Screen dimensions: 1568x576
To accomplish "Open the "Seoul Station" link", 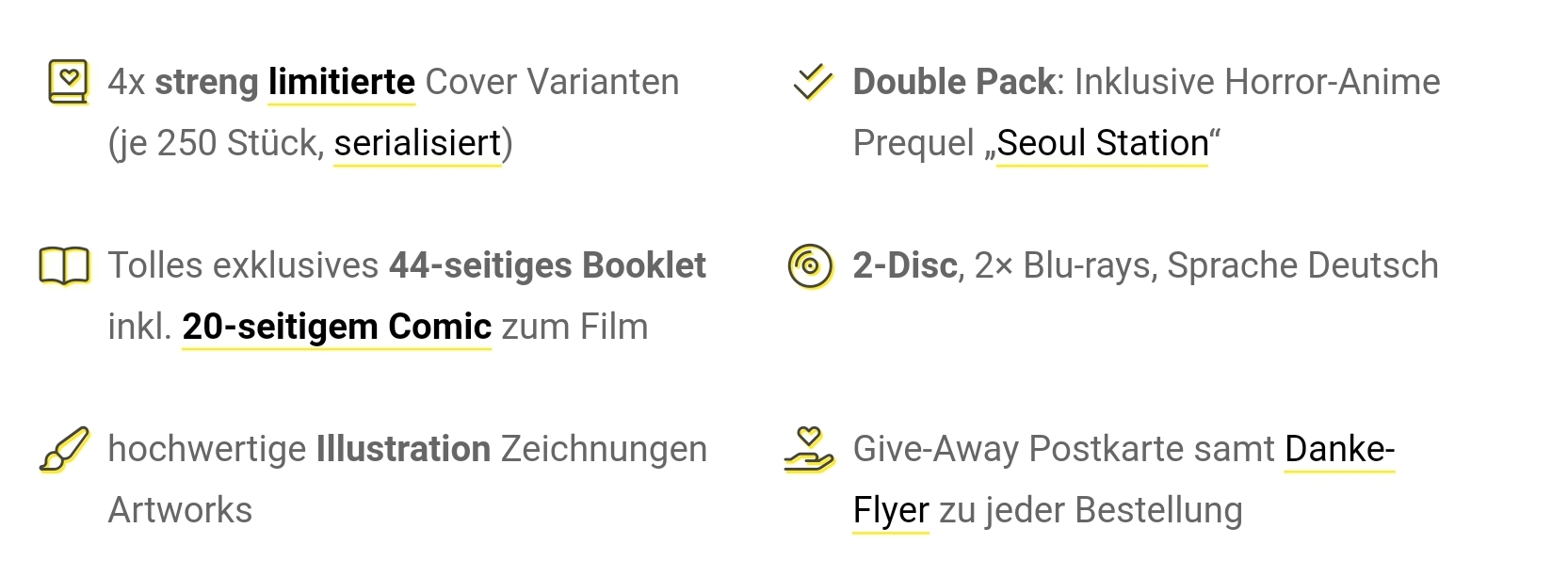I will coord(1102,144).
